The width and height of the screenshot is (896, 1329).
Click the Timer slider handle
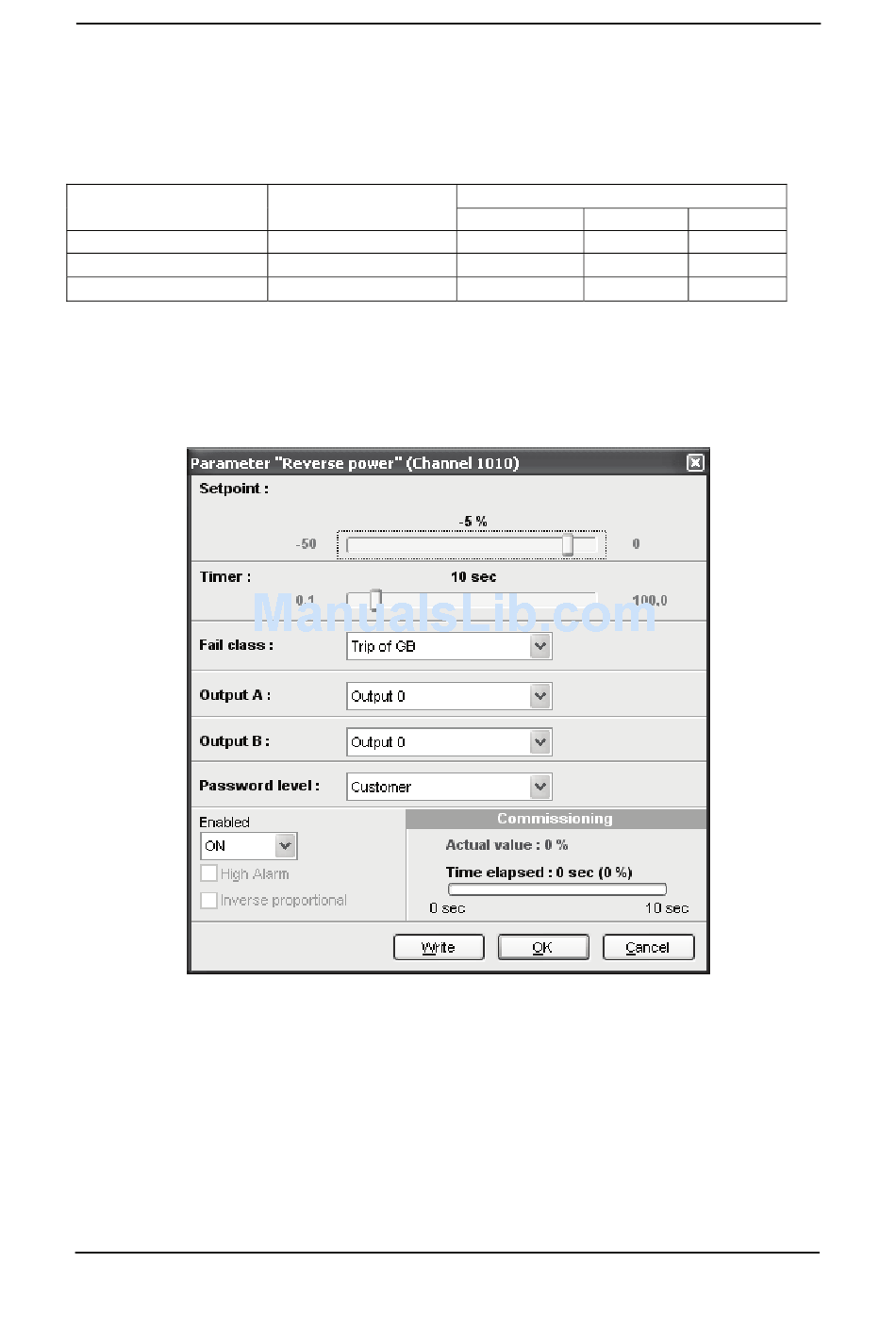[x=375, y=600]
